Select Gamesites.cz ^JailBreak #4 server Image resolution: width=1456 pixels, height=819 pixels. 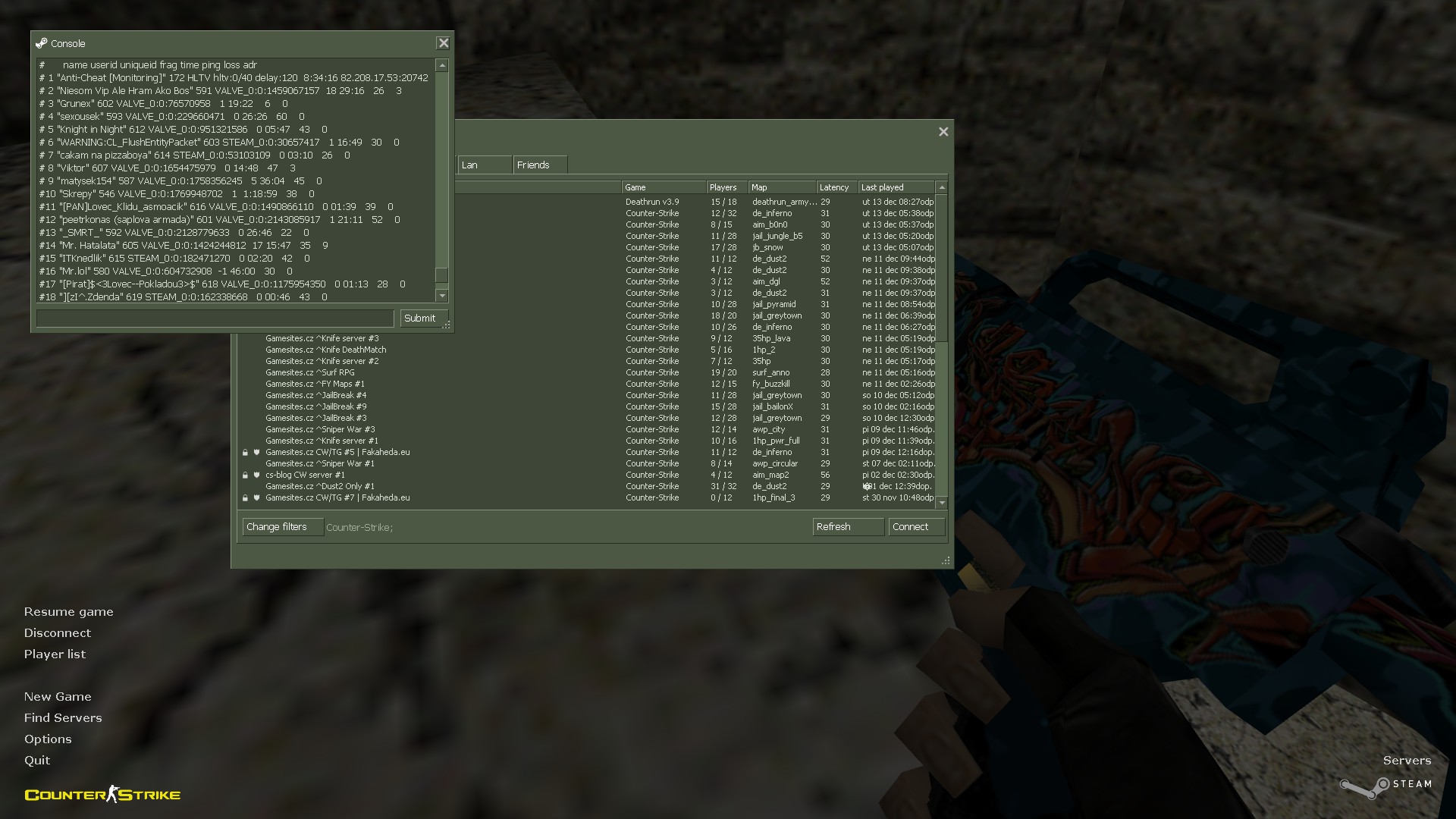pos(587,396)
